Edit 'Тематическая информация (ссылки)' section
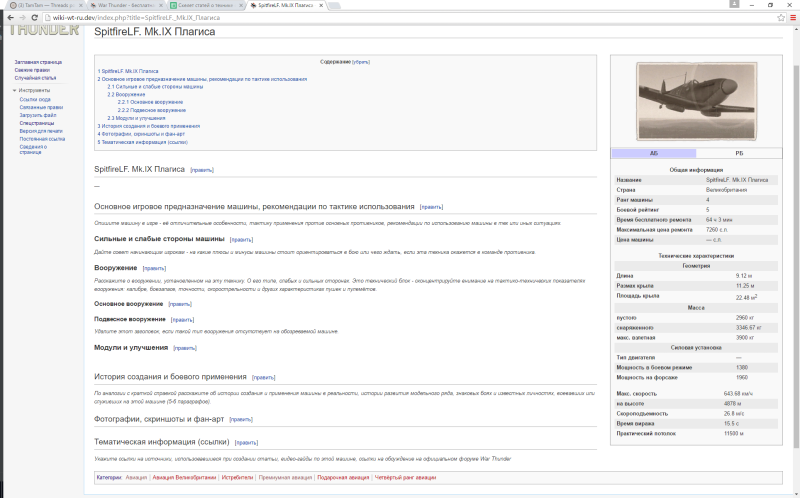This screenshot has height=498, width=800. pos(246,443)
